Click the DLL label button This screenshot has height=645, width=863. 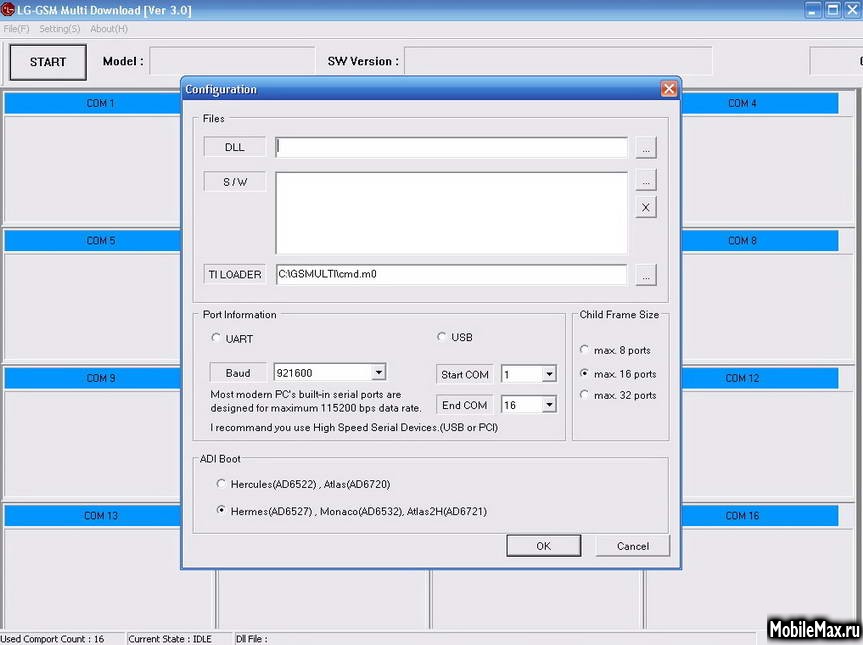[234, 147]
